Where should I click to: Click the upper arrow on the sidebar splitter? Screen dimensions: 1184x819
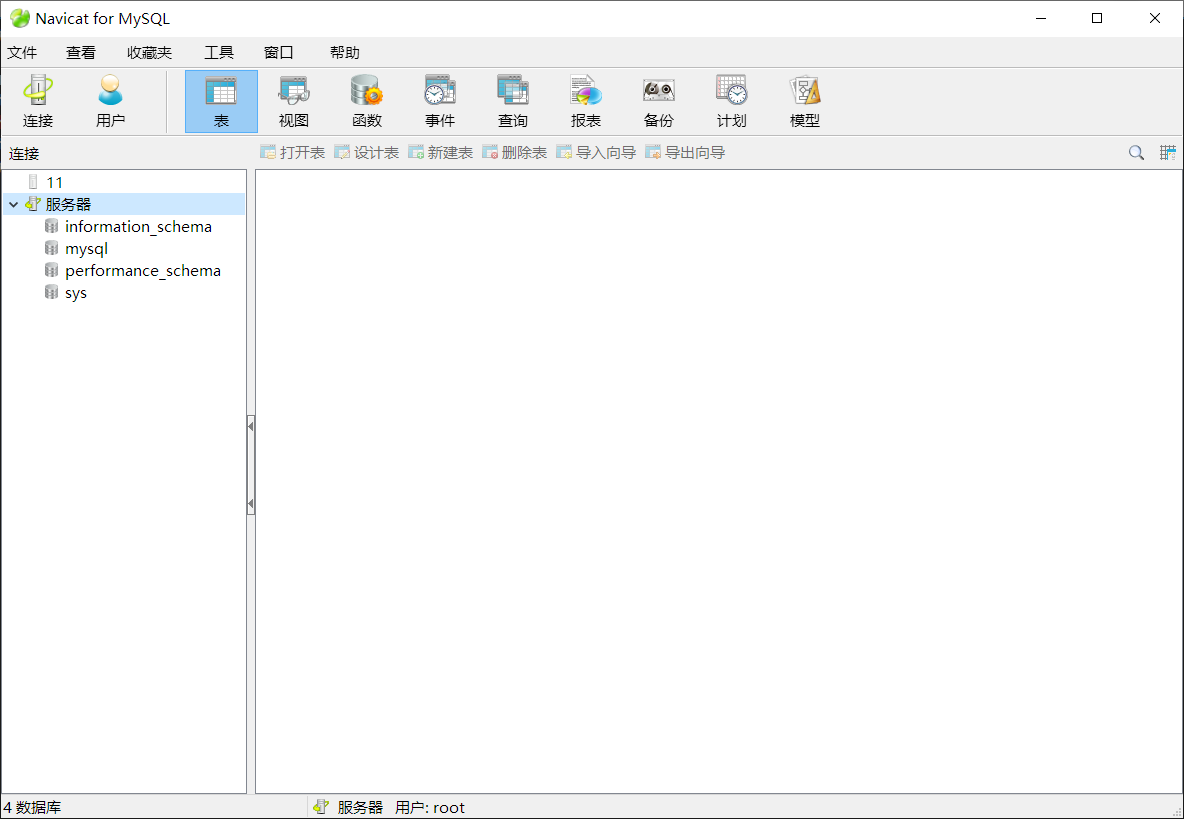[251, 426]
